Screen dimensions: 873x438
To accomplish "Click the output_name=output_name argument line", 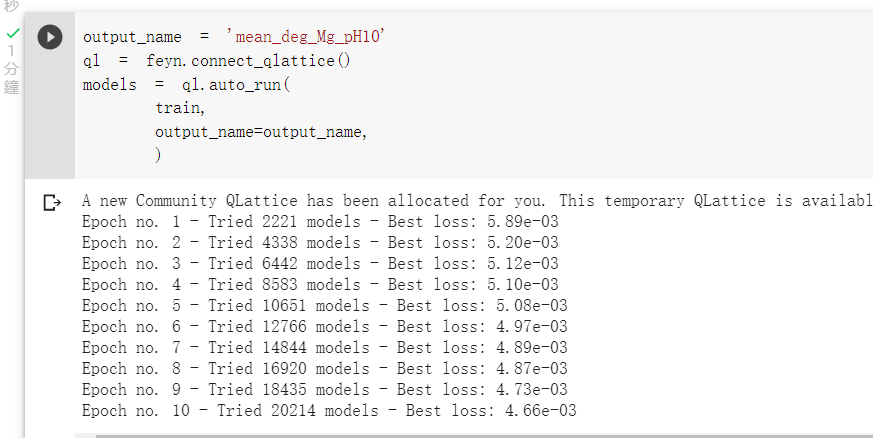I will pyautogui.click(x=260, y=132).
